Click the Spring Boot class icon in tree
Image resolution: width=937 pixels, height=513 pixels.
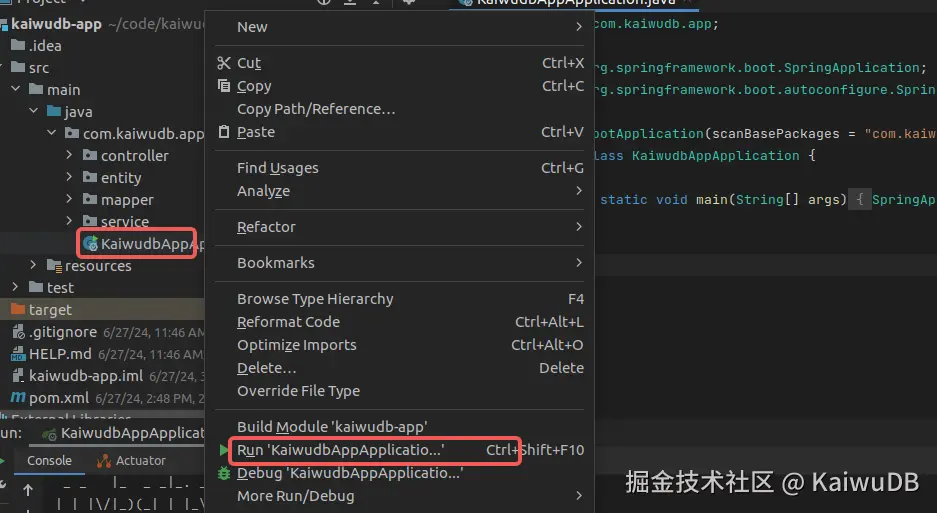(x=90, y=243)
